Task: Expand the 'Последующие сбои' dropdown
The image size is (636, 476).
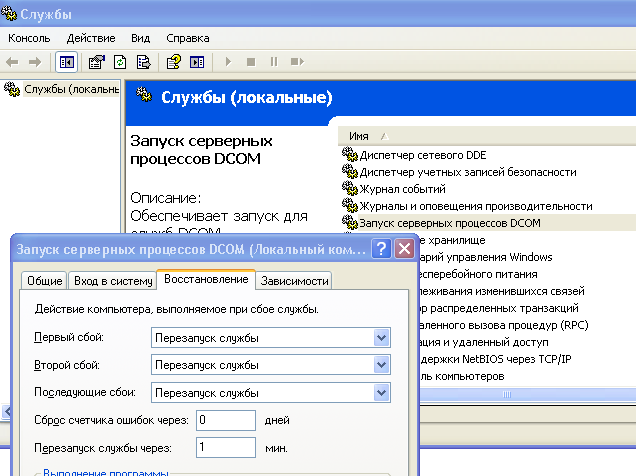Action: tap(381, 392)
